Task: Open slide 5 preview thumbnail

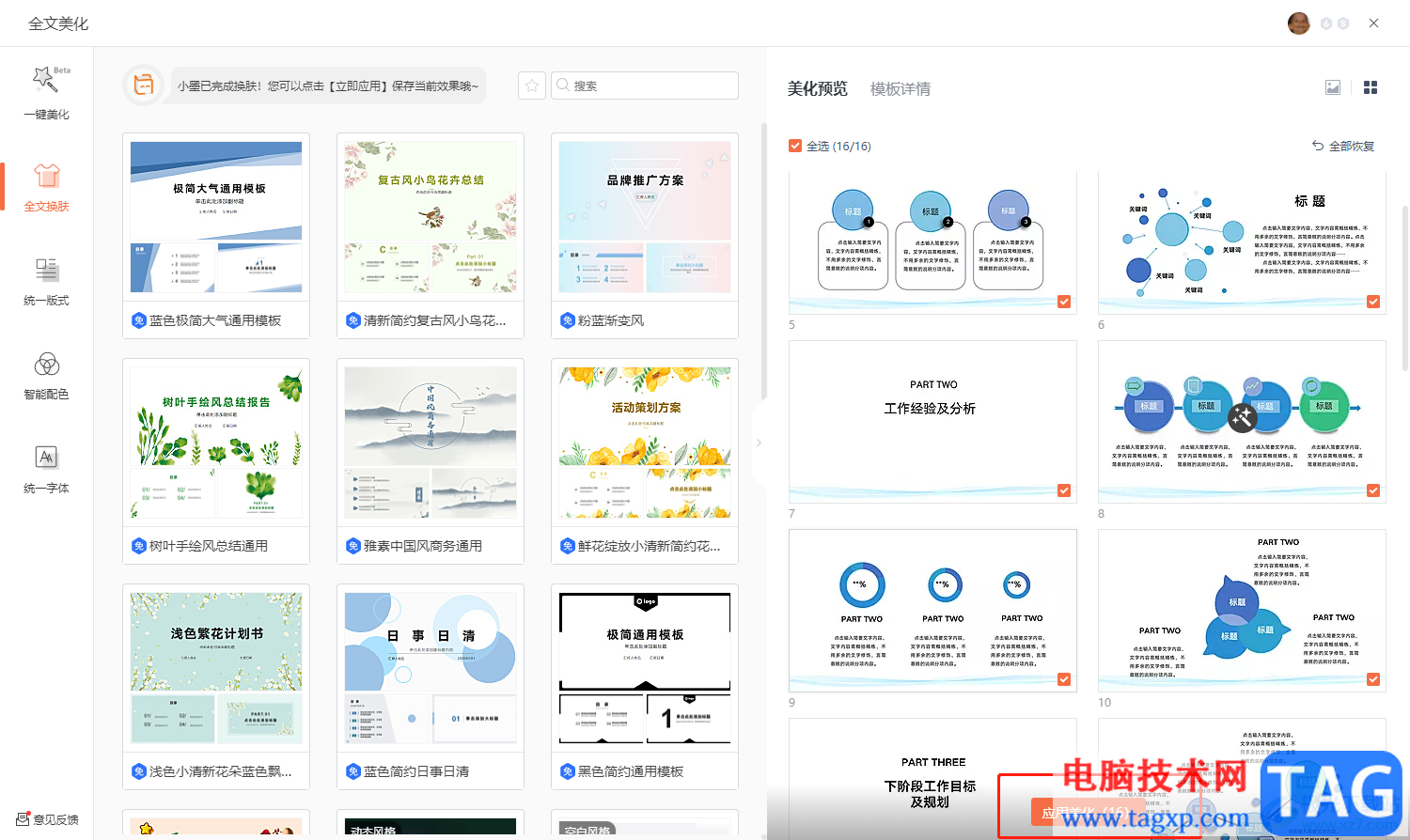Action: [932, 242]
